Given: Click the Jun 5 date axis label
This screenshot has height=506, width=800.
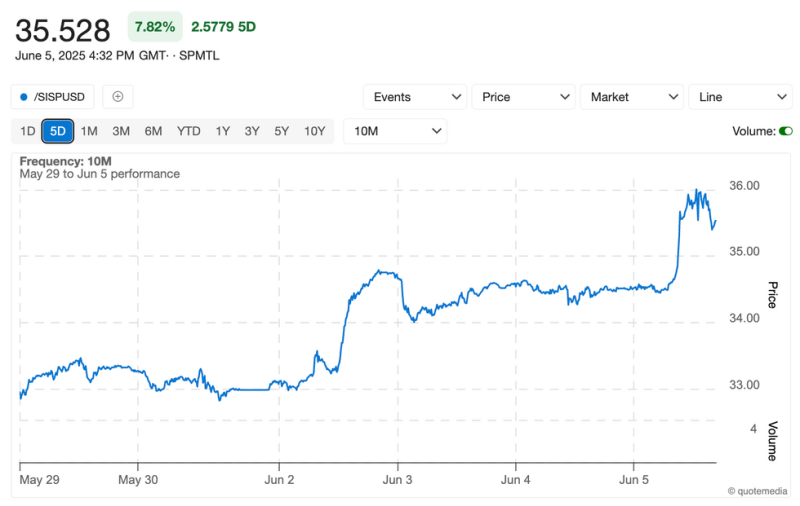Looking at the screenshot, I should (634, 479).
